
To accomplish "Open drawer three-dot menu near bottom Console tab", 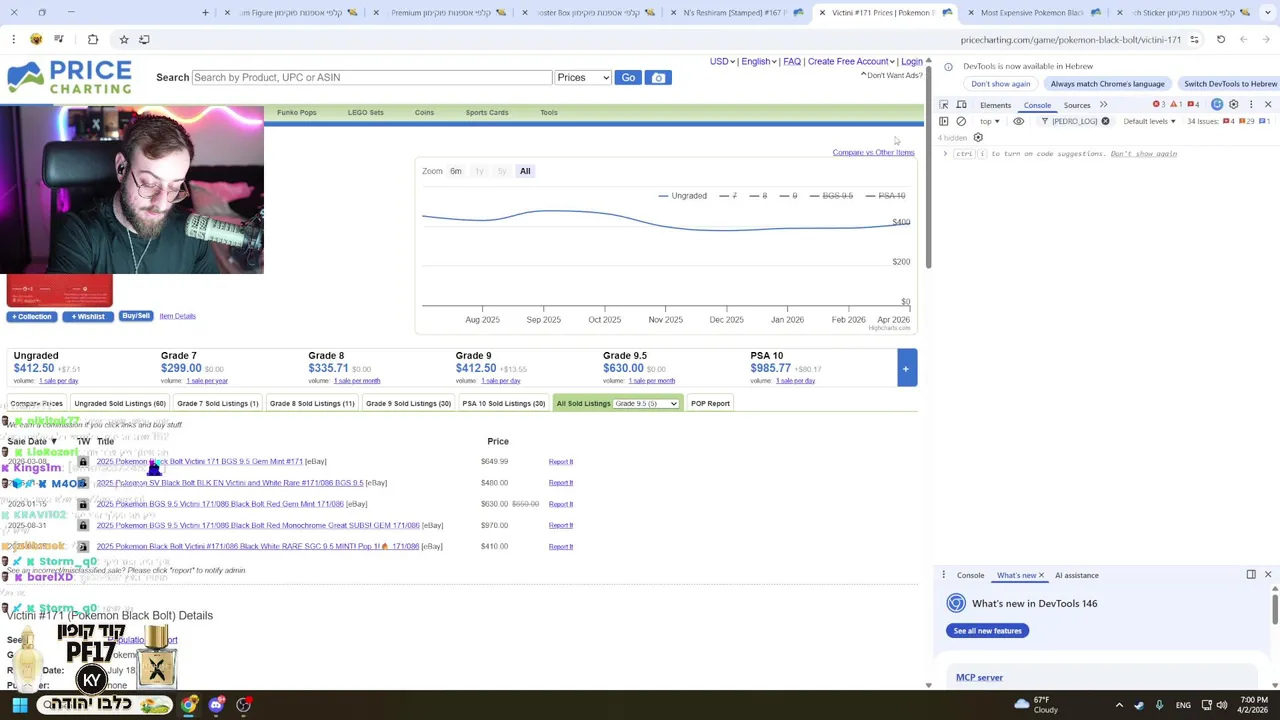I will tap(943, 575).
